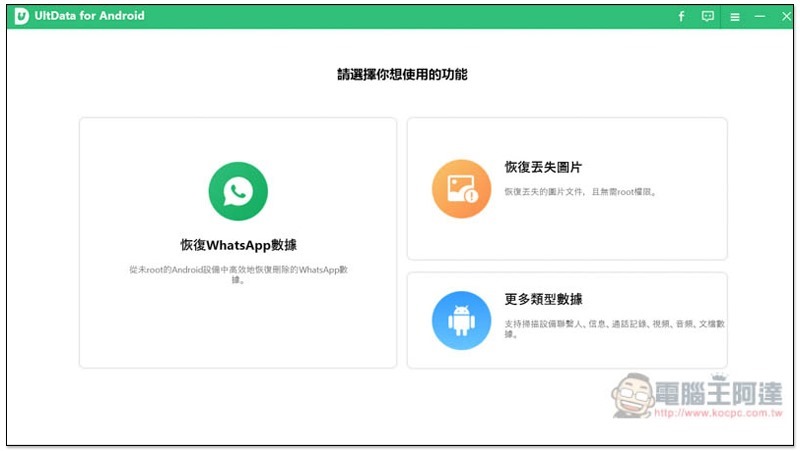Viewport: 800px width, 451px height.
Task: Click the UltData for Android title text
Action: 91,16
